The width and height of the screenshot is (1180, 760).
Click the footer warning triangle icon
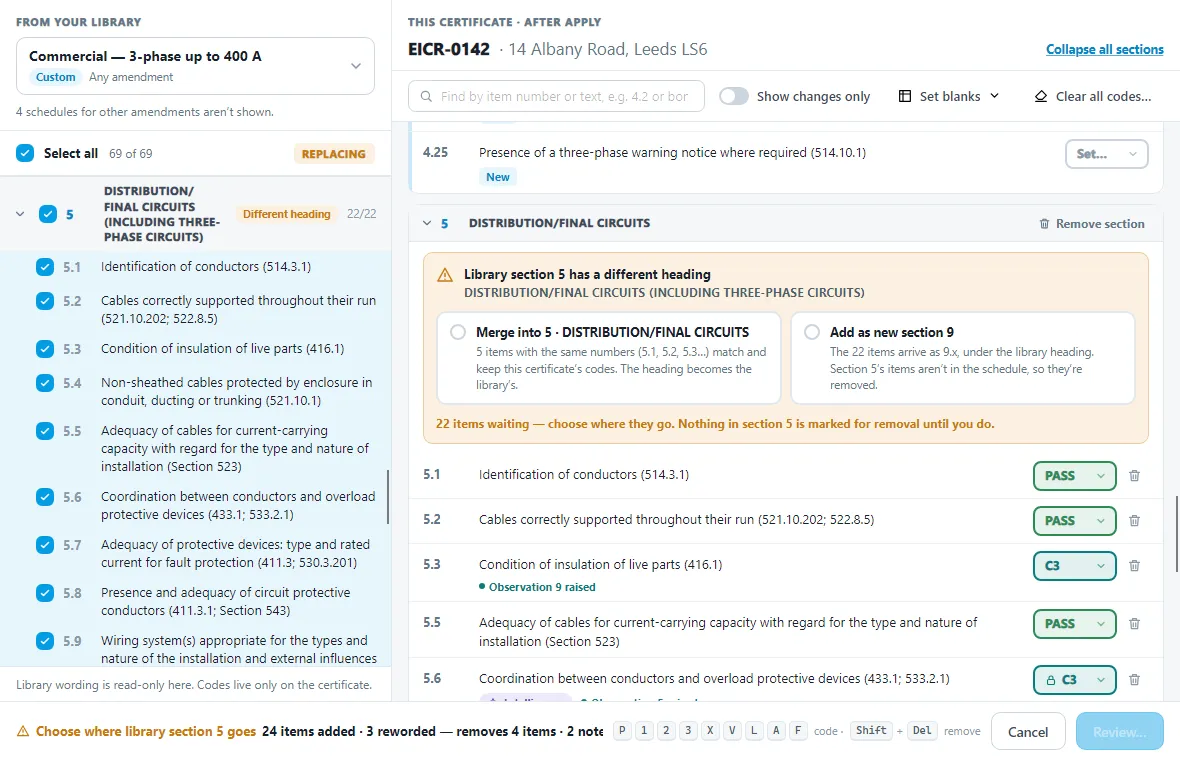23,731
